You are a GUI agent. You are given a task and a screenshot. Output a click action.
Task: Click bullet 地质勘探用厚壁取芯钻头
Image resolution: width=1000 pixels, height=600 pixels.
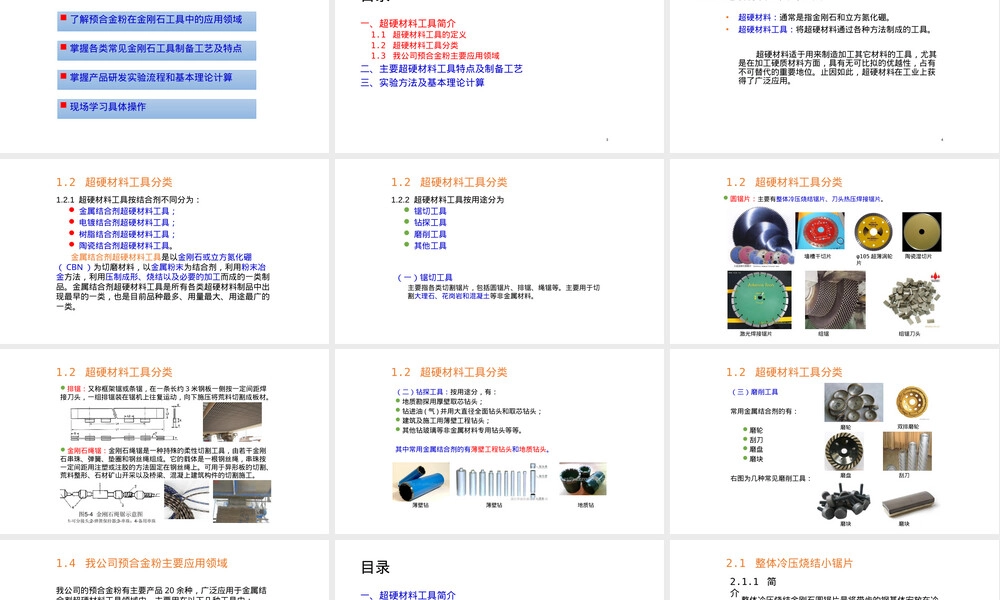coord(442,402)
